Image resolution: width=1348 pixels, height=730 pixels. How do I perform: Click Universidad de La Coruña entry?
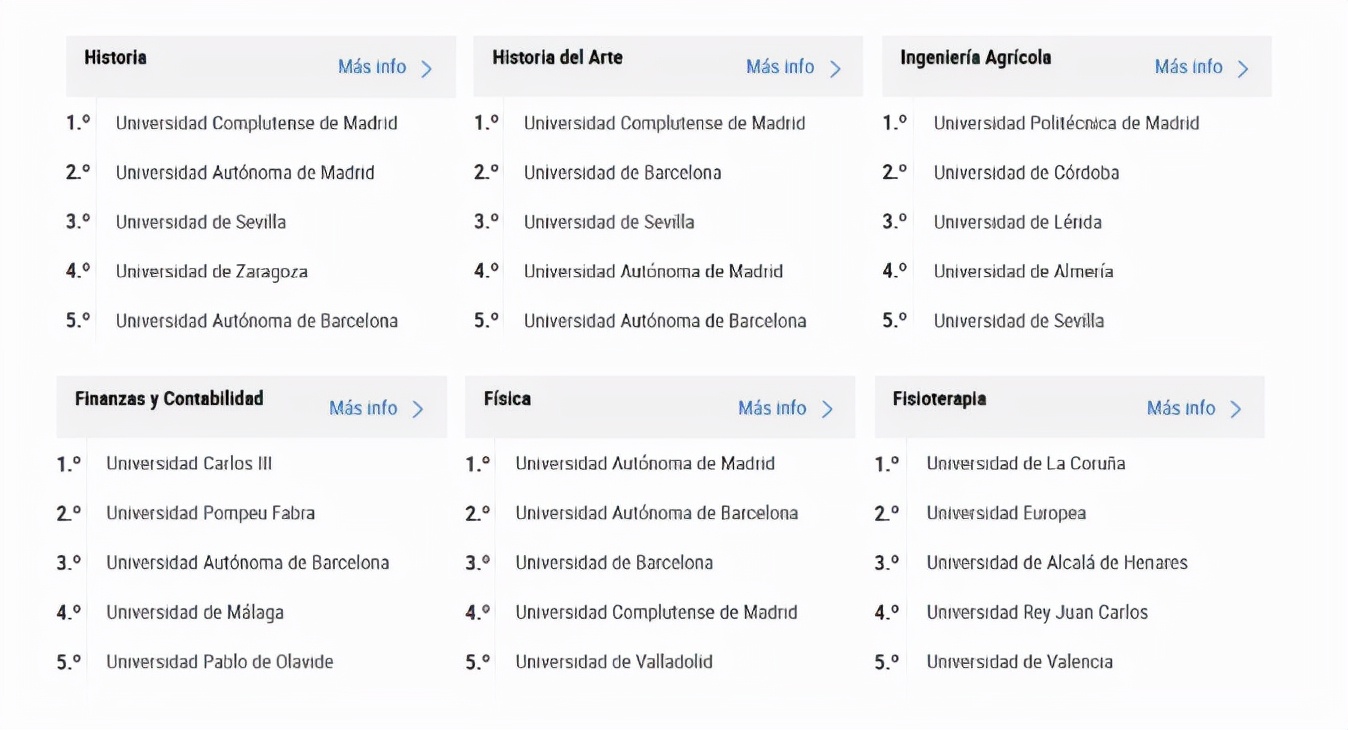(1025, 463)
